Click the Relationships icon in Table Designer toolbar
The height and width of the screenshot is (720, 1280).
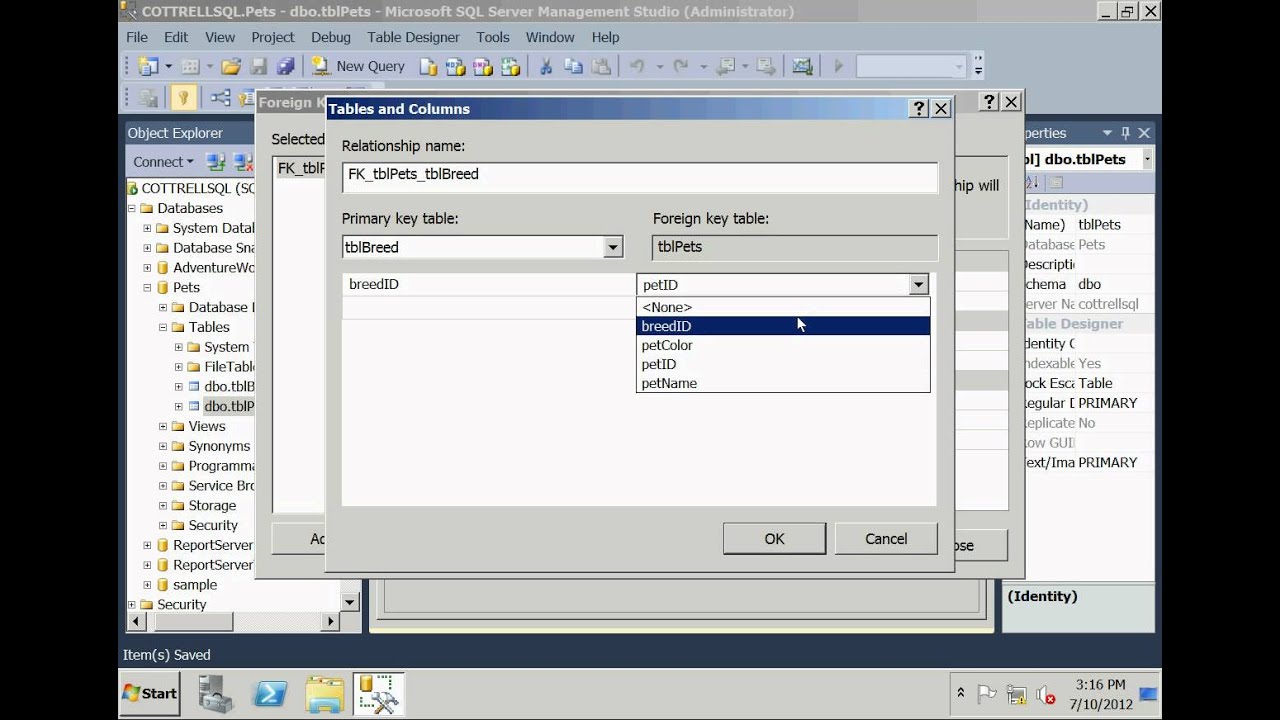pyautogui.click(x=221, y=97)
